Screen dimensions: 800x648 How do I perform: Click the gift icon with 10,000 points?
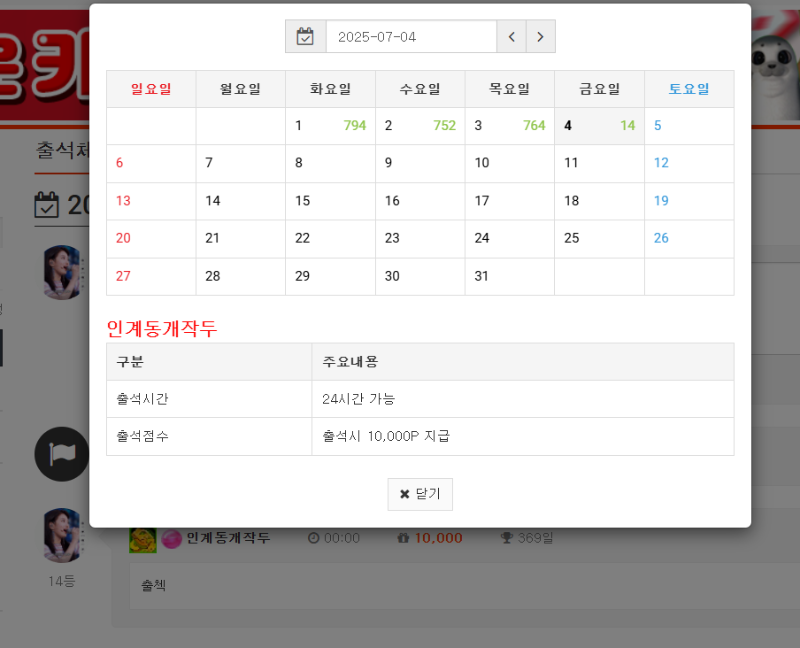coord(403,538)
